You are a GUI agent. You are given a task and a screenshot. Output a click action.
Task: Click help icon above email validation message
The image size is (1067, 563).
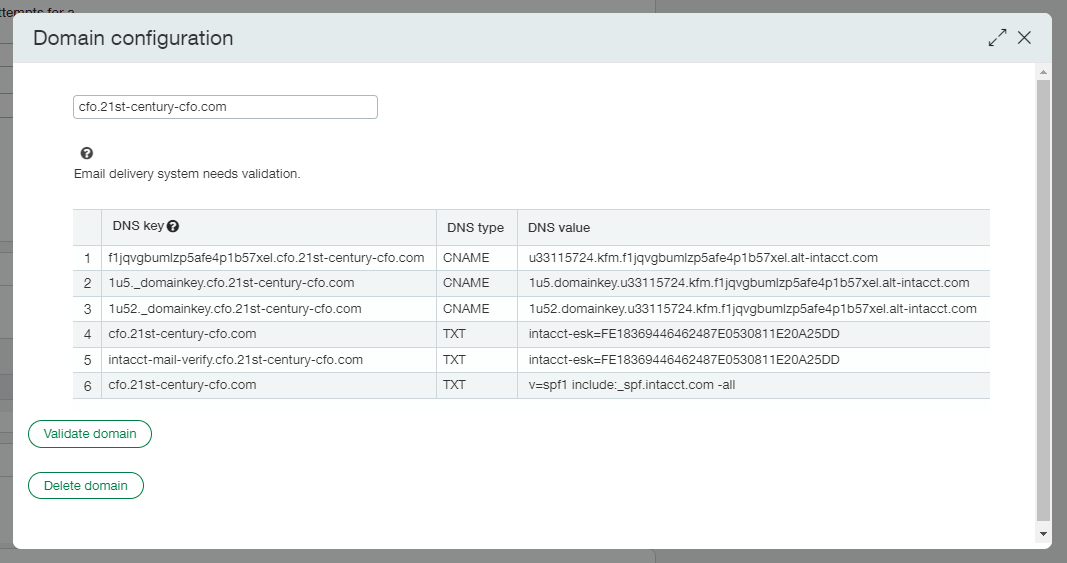87,153
